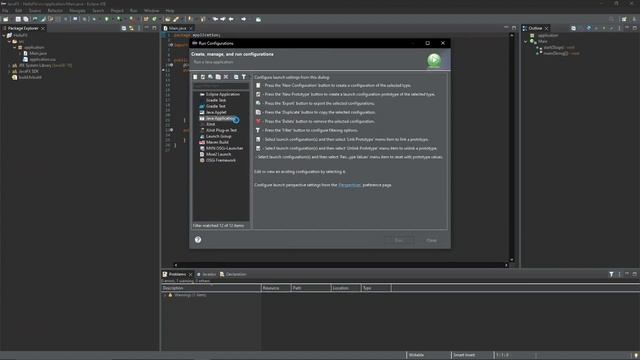Click the Run button in Run Configurations
This screenshot has height=360, width=640.
398,240
